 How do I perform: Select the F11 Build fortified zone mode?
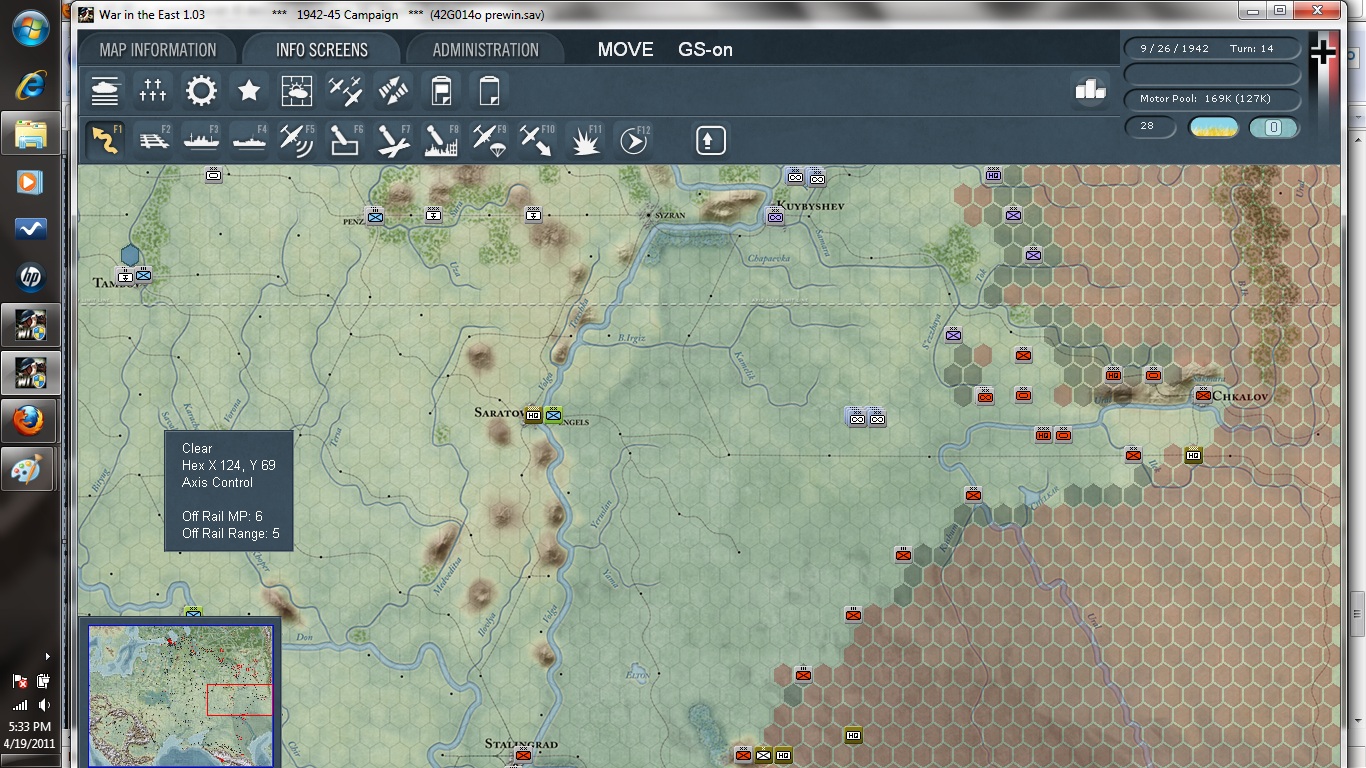click(x=585, y=140)
